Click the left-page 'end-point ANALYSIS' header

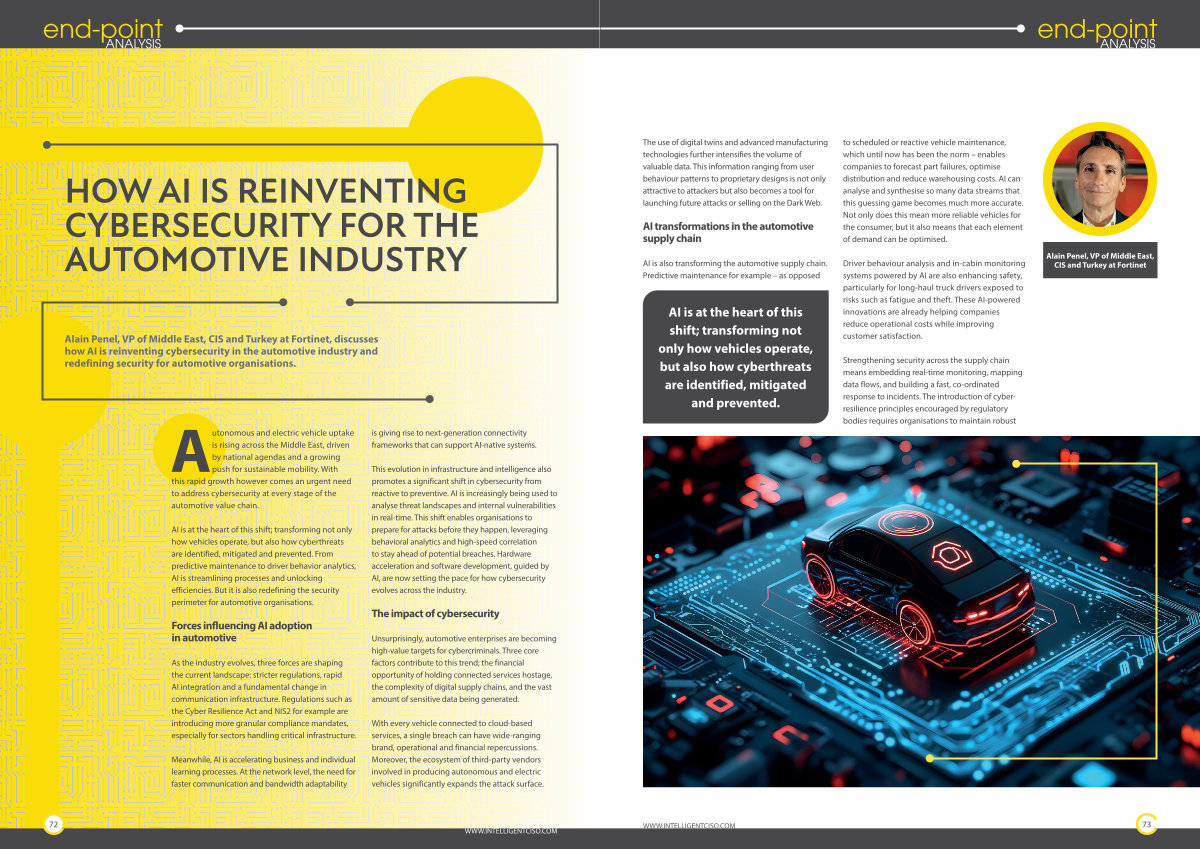click(x=103, y=33)
